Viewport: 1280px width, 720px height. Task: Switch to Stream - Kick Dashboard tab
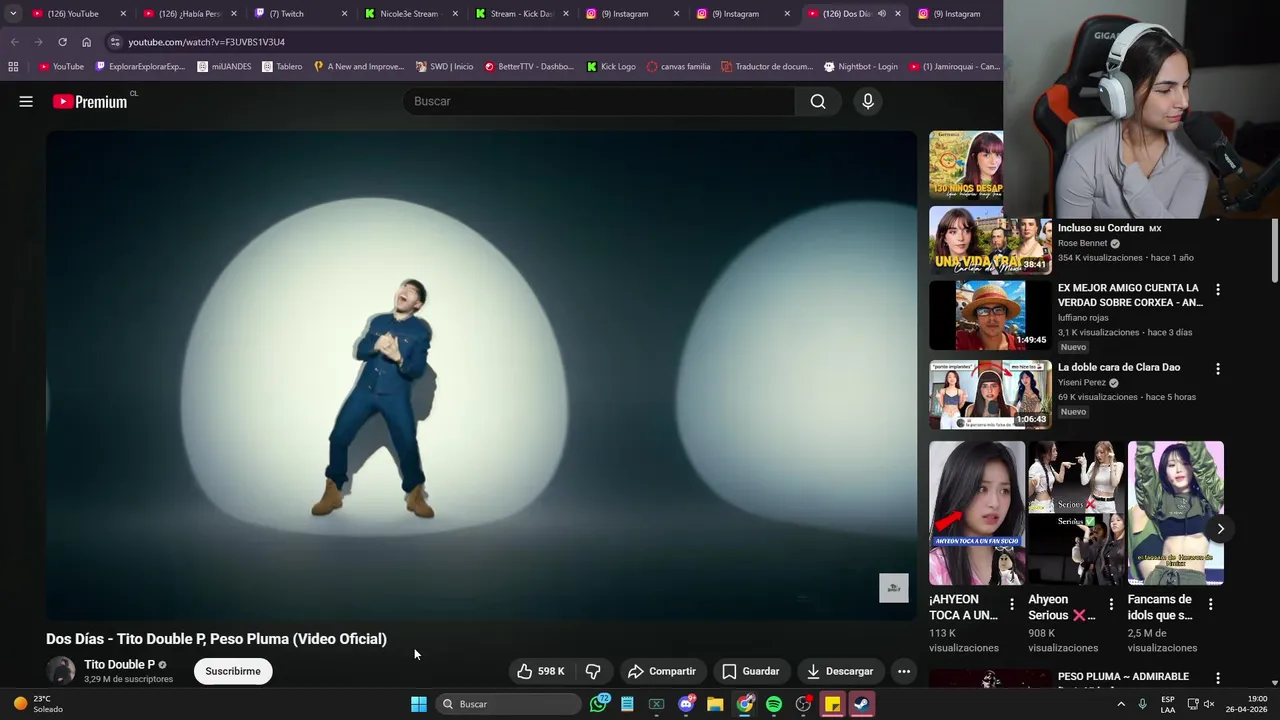[521, 14]
